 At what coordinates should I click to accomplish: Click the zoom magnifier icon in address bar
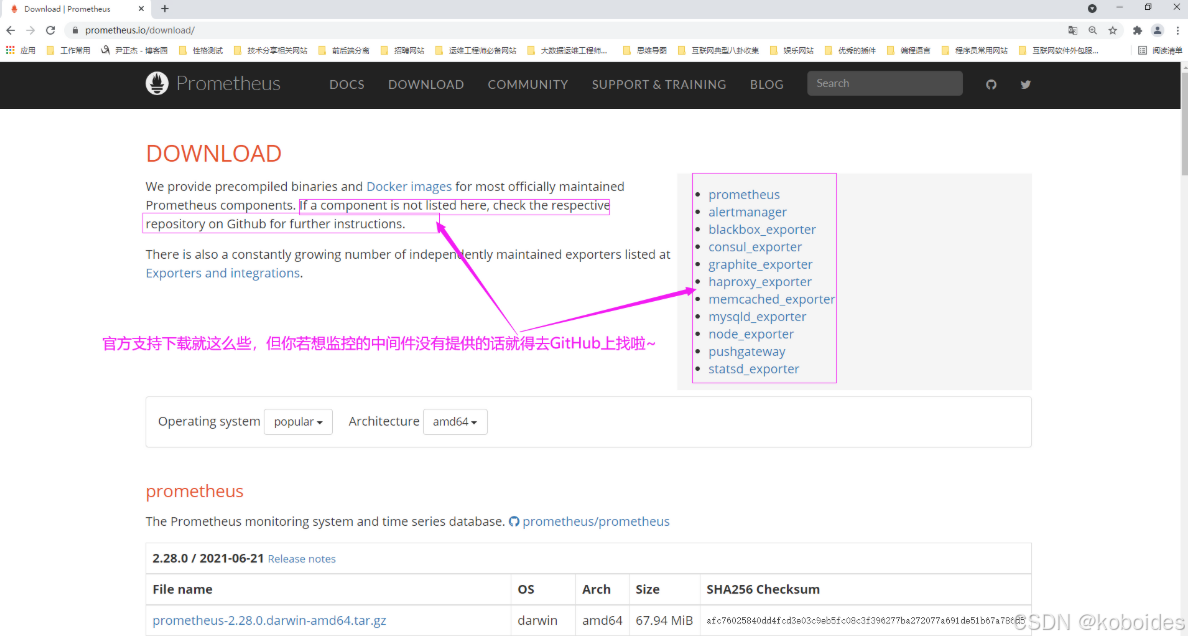pyautogui.click(x=1093, y=30)
